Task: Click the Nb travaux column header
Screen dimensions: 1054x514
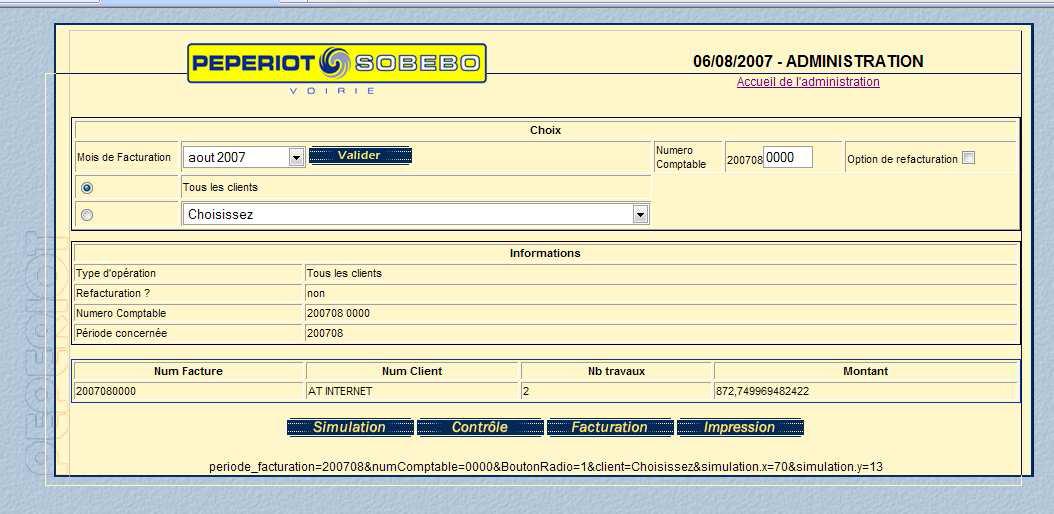Action: (x=616, y=371)
